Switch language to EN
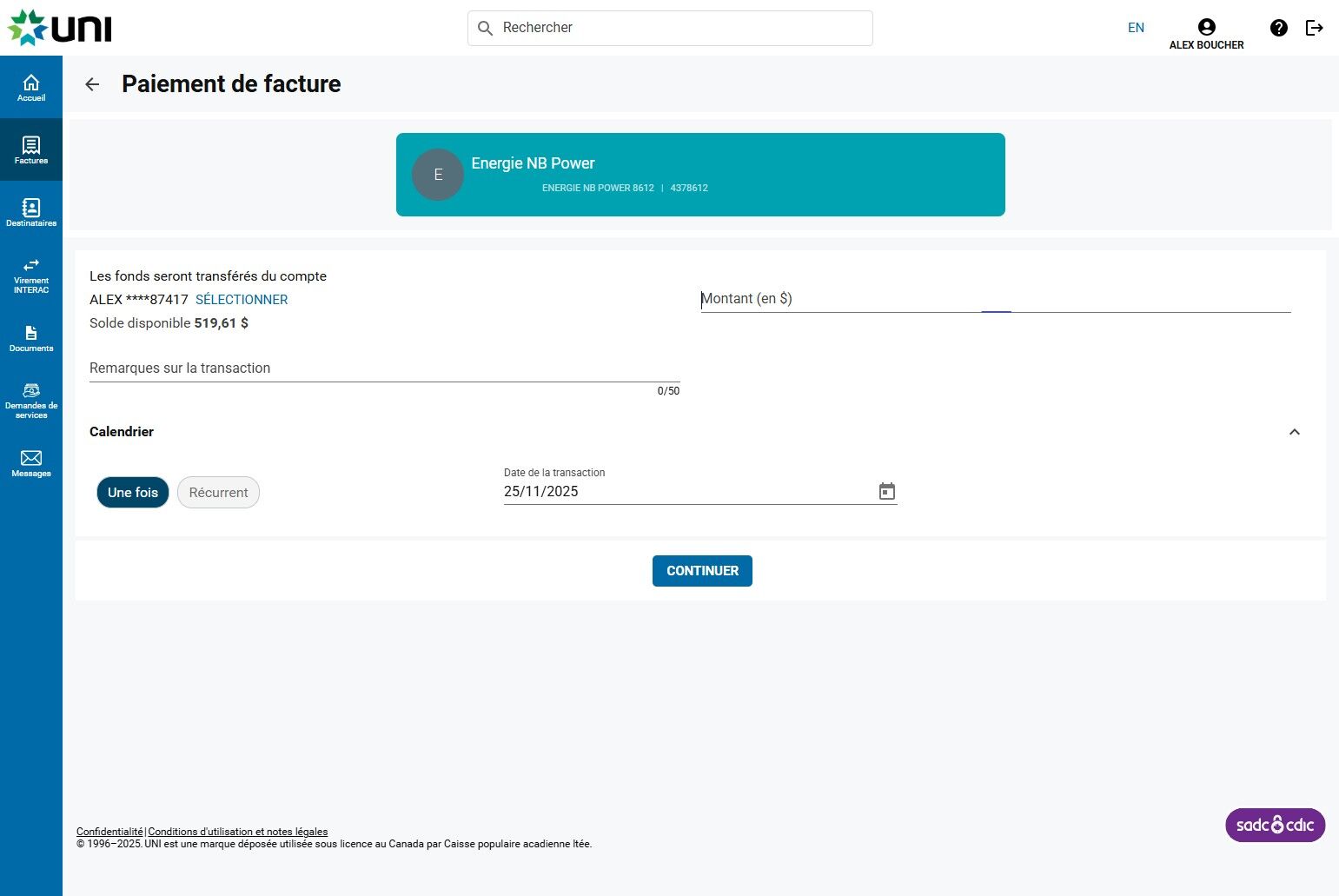Image resolution: width=1339 pixels, height=896 pixels. tap(1136, 28)
